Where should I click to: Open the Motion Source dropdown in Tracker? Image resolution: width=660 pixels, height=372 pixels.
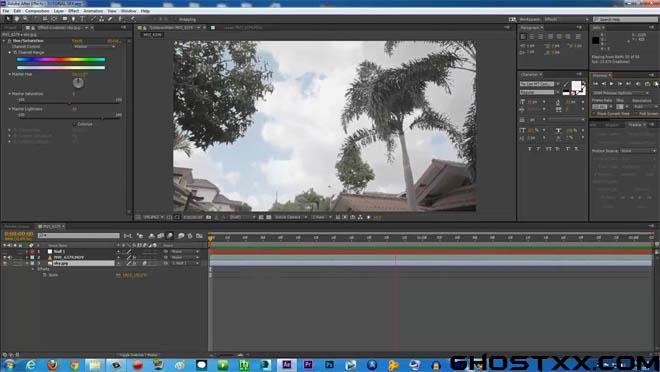639,151
